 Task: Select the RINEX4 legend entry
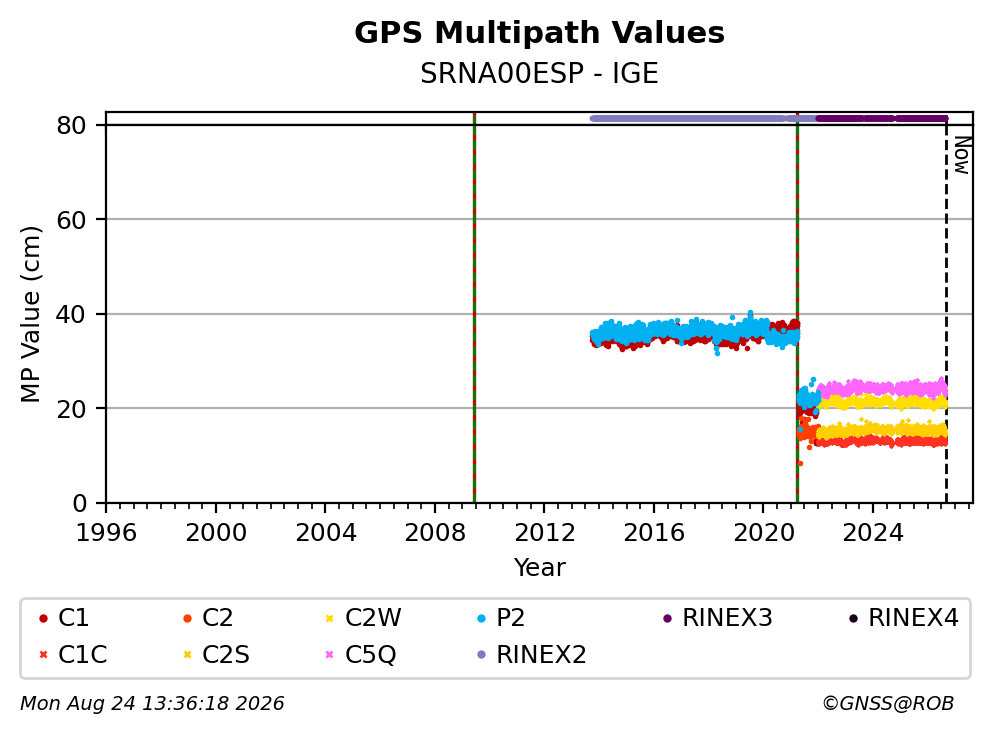(903, 618)
